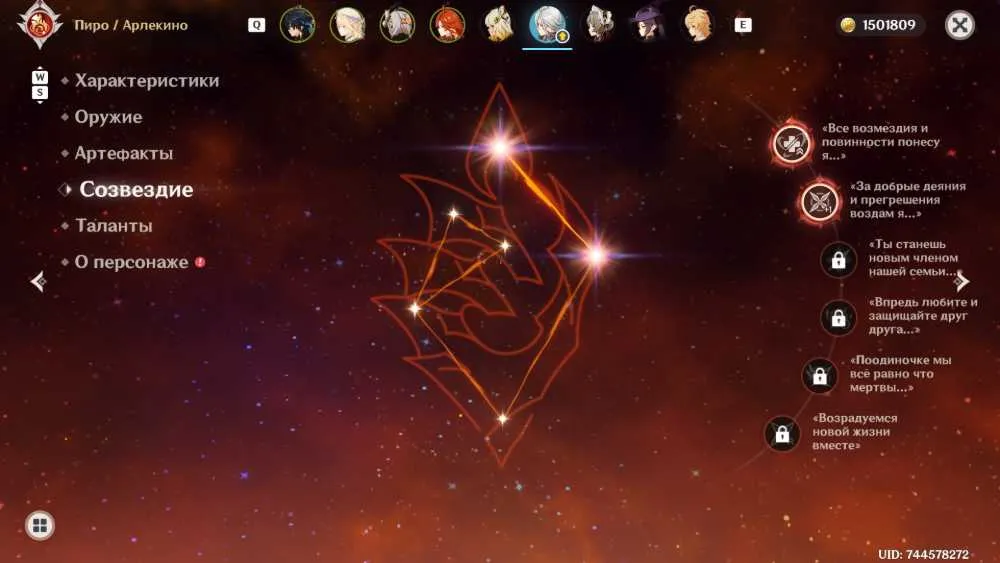This screenshot has height=563, width=1000.
Task: Open the Артефакты menu section
Action: pyautogui.click(x=124, y=154)
